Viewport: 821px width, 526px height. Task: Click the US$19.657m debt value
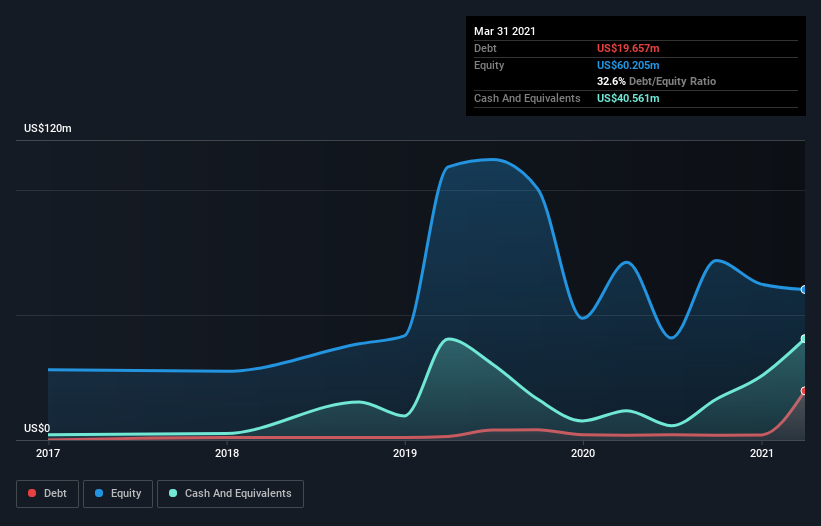pos(628,48)
